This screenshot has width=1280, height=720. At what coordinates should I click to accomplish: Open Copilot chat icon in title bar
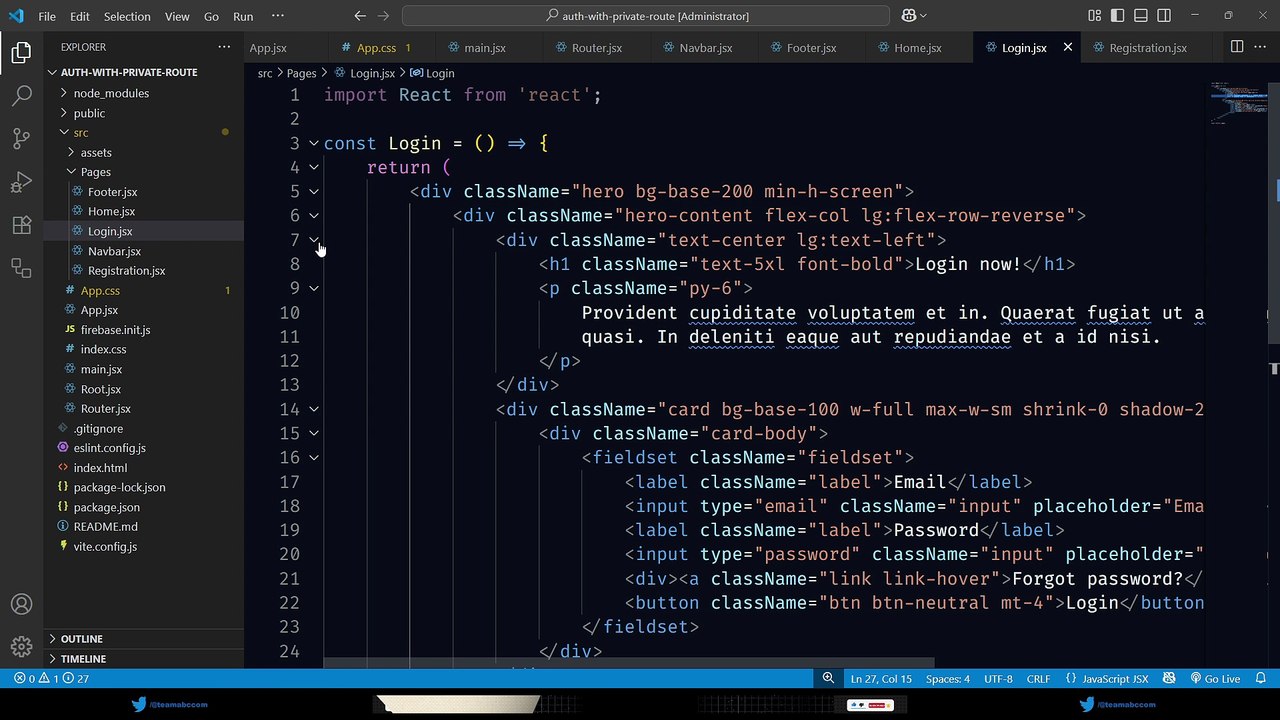pos(909,16)
